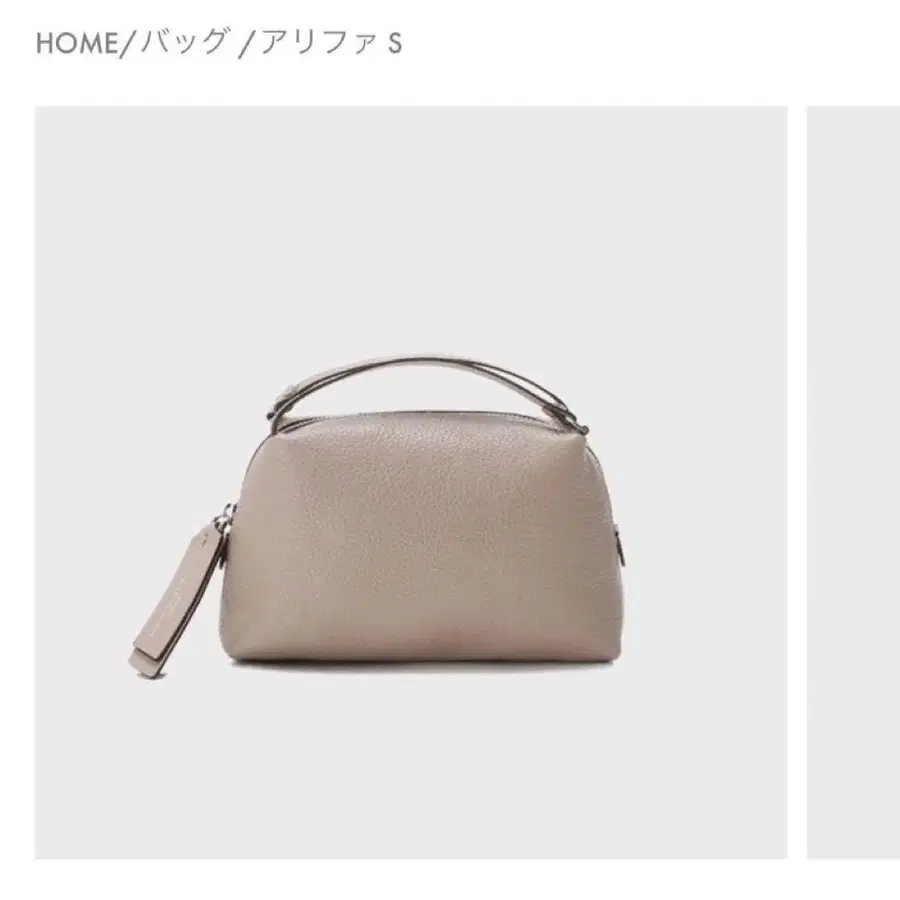Click the hanging leather tag charm
The height and width of the screenshot is (900, 900).
tap(177, 600)
